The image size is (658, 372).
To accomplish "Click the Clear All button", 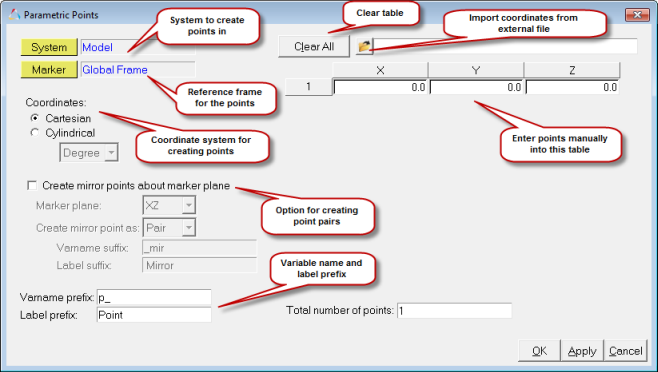I will pos(314,46).
